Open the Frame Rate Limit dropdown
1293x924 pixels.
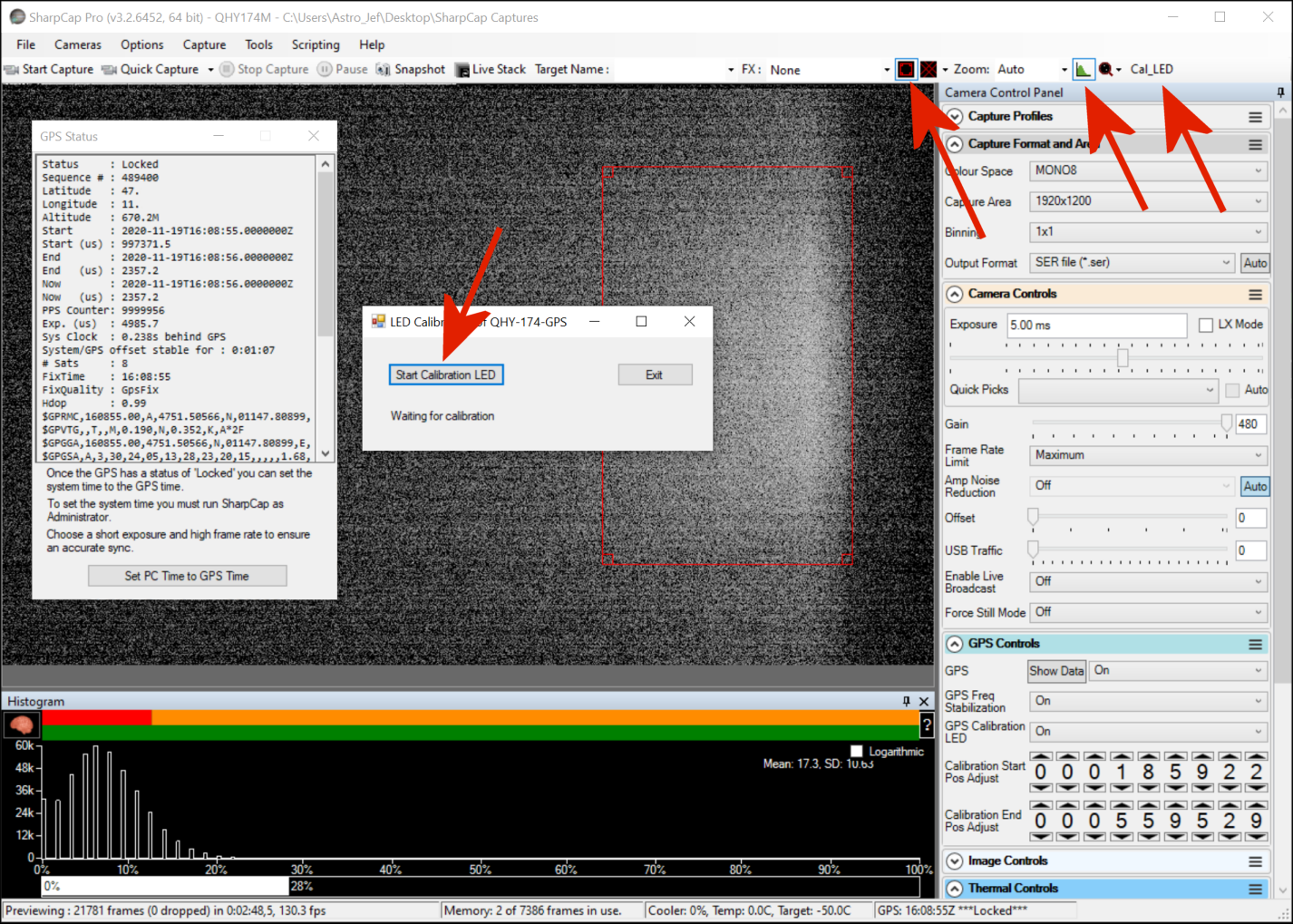click(1148, 455)
